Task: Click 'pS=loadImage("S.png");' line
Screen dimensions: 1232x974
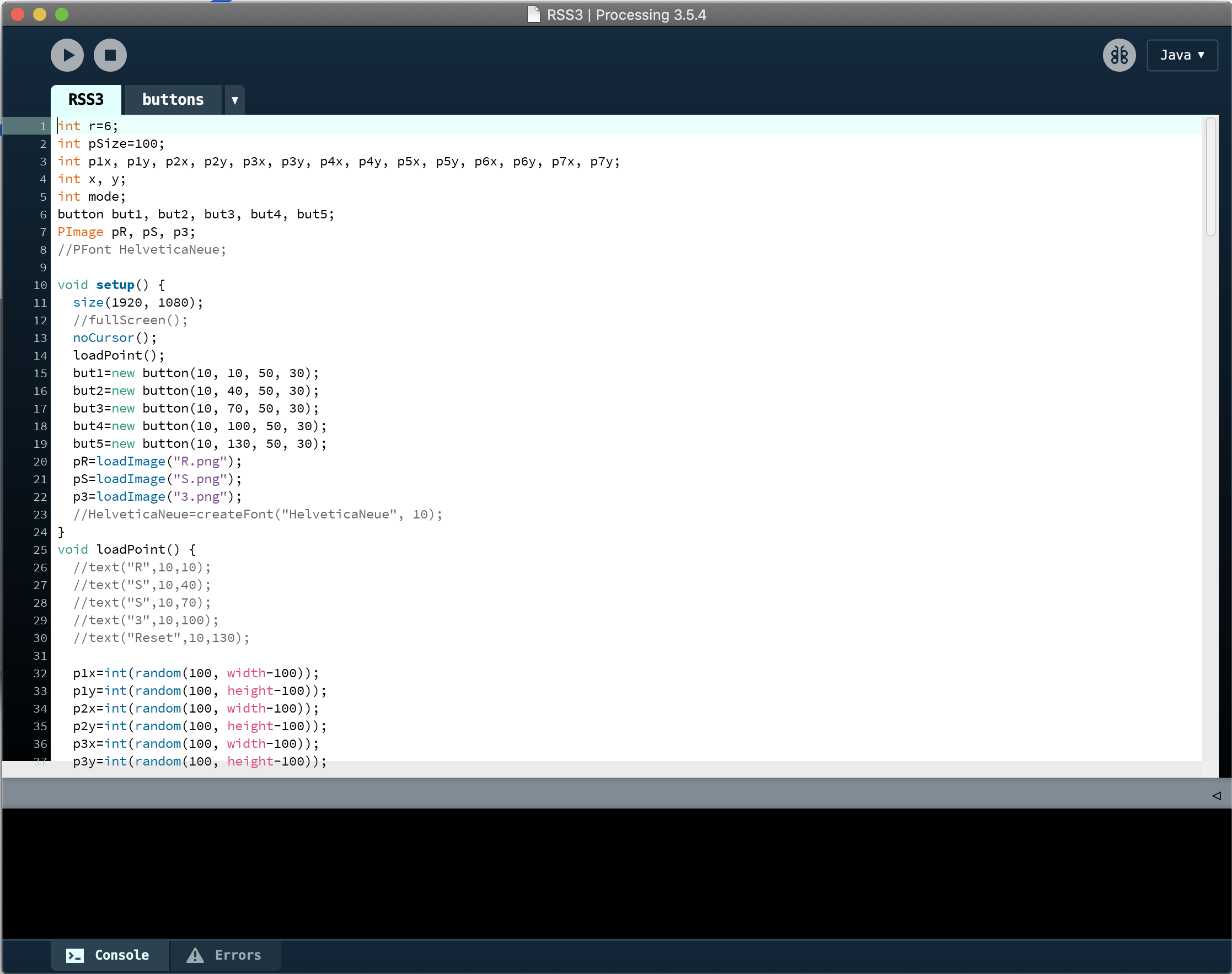Action: point(157,479)
